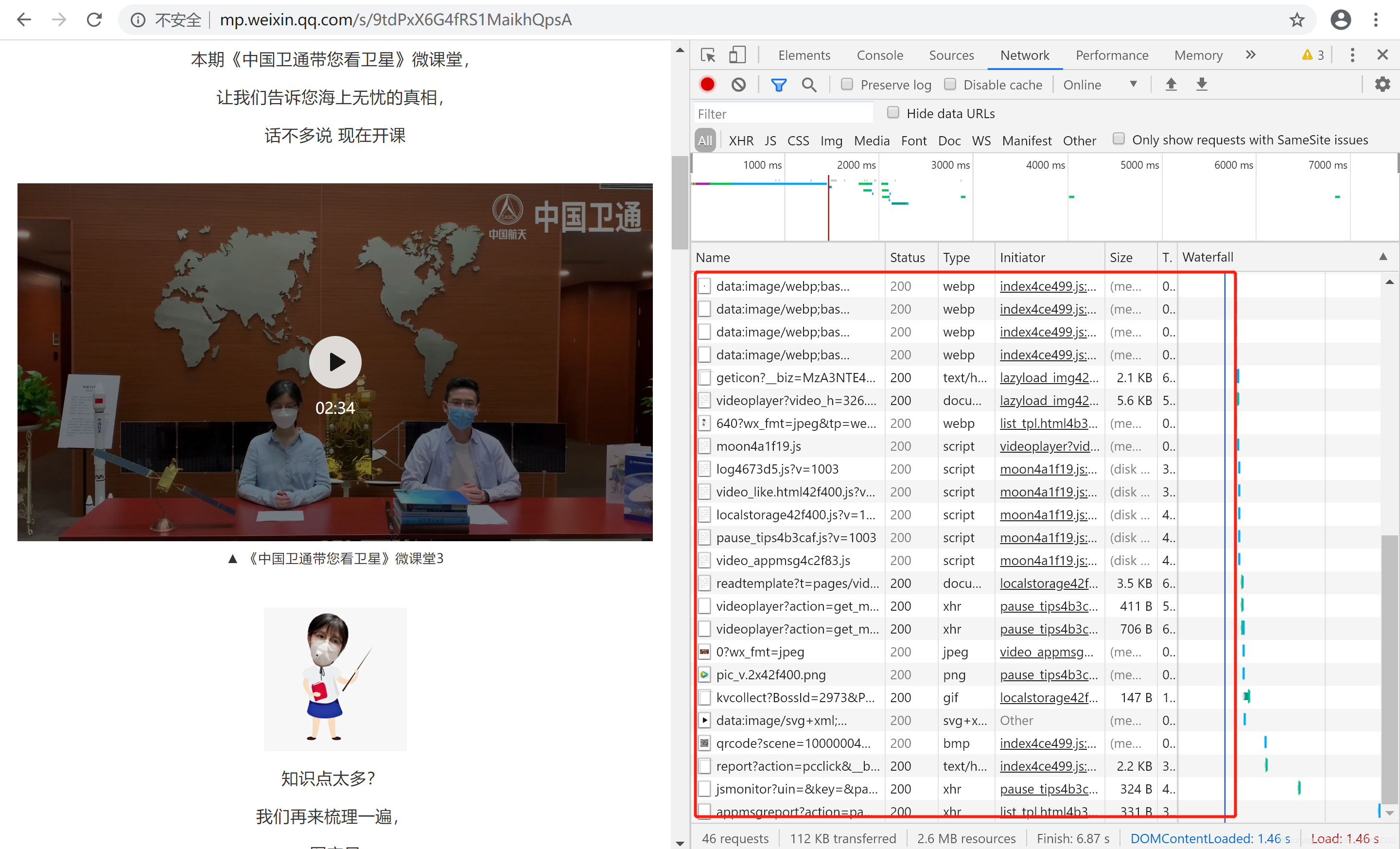This screenshot has width=1400, height=849.
Task: Check the Disable cache option
Action: (x=950, y=84)
